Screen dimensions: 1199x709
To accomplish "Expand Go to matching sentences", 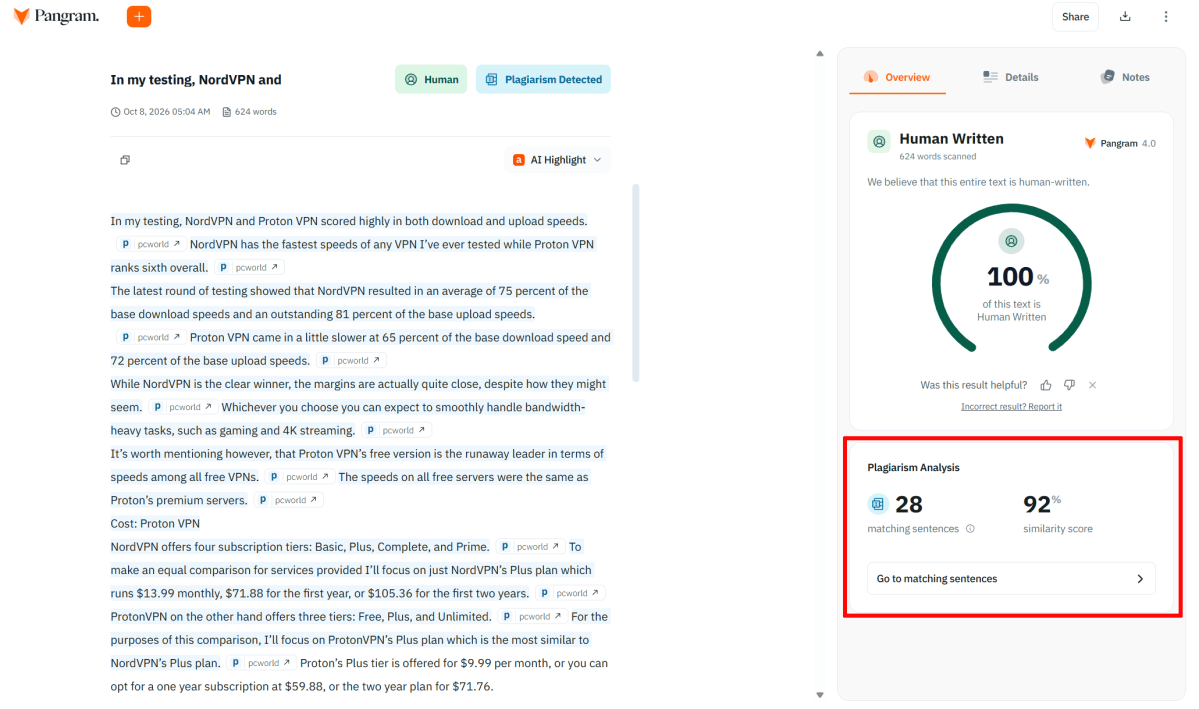I will pos(1011,579).
